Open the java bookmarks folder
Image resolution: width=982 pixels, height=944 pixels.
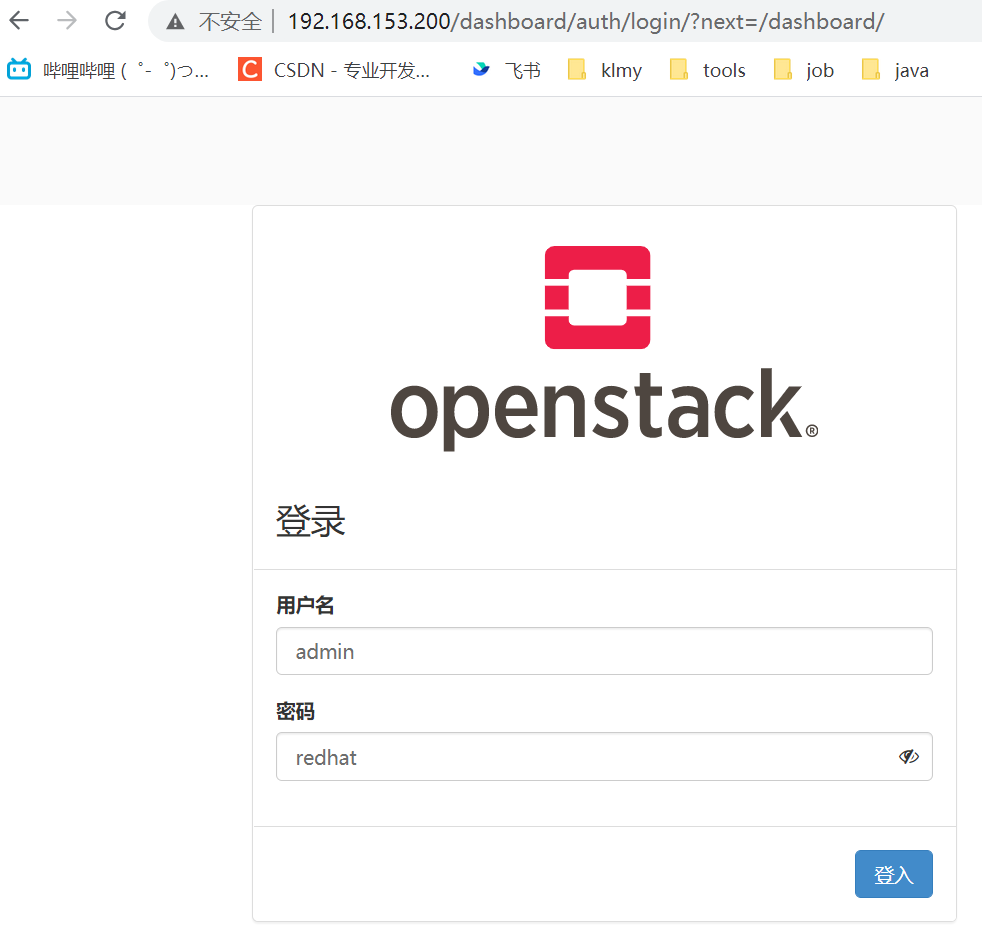(x=896, y=70)
